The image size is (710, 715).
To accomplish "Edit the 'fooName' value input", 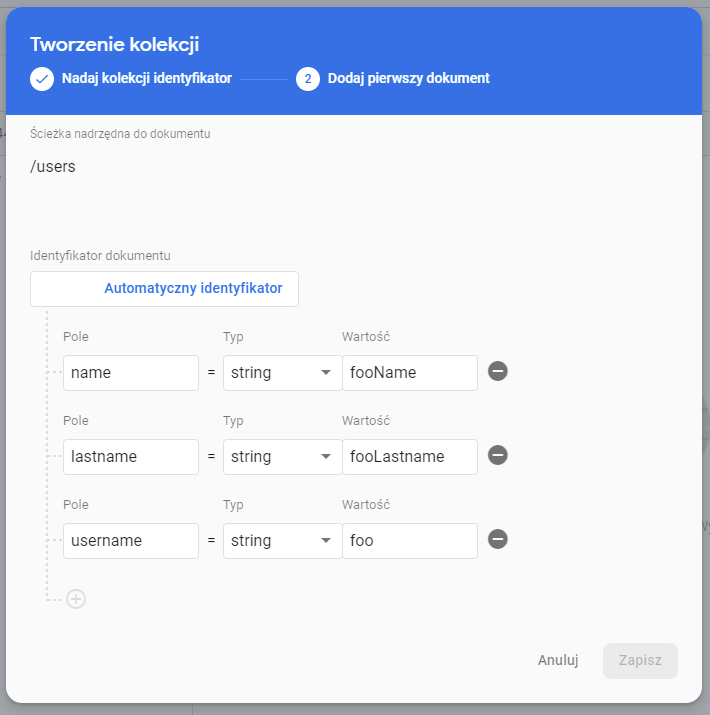I will click(410, 373).
